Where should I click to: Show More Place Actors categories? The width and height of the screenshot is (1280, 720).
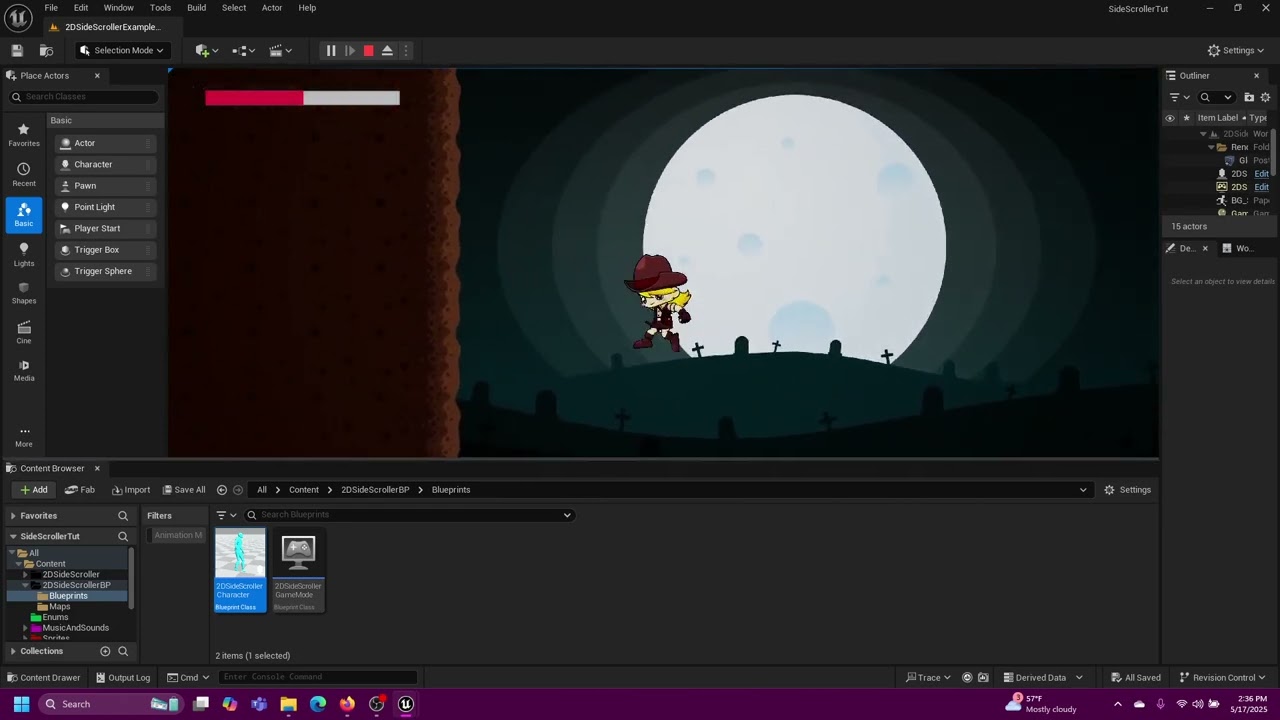pos(24,437)
